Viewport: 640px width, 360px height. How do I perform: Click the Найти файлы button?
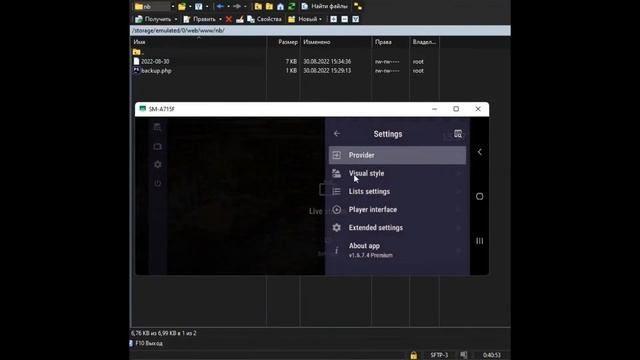[x=324, y=6]
